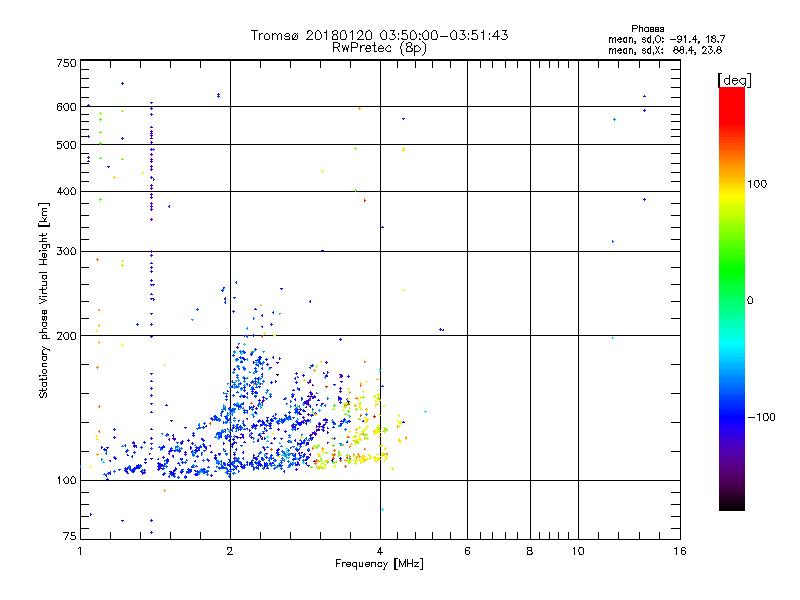Select the height axis '100' tick label

point(66,481)
